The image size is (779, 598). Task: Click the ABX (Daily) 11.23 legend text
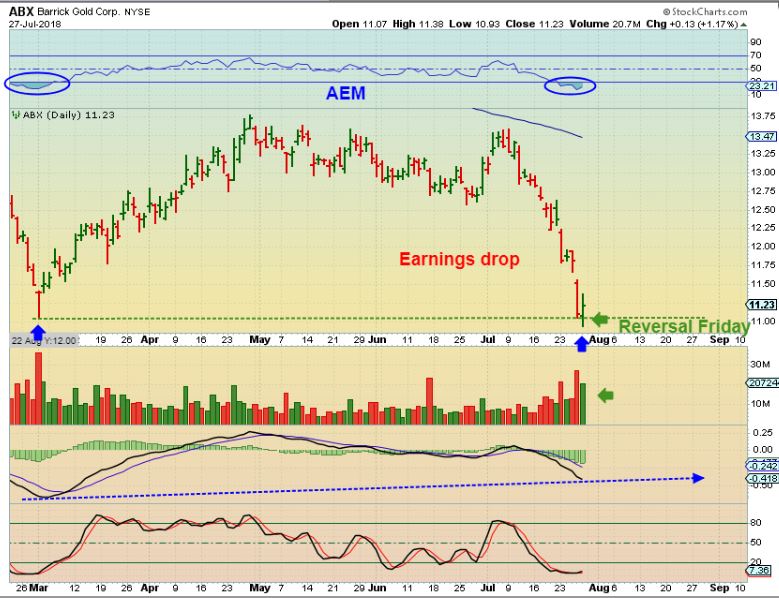[x=69, y=115]
